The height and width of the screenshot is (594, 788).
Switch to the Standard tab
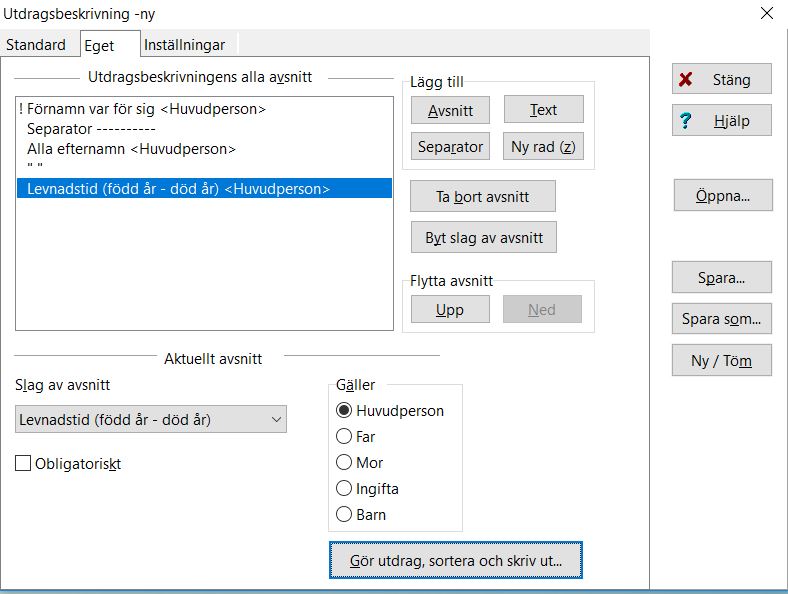pyautogui.click(x=36, y=45)
